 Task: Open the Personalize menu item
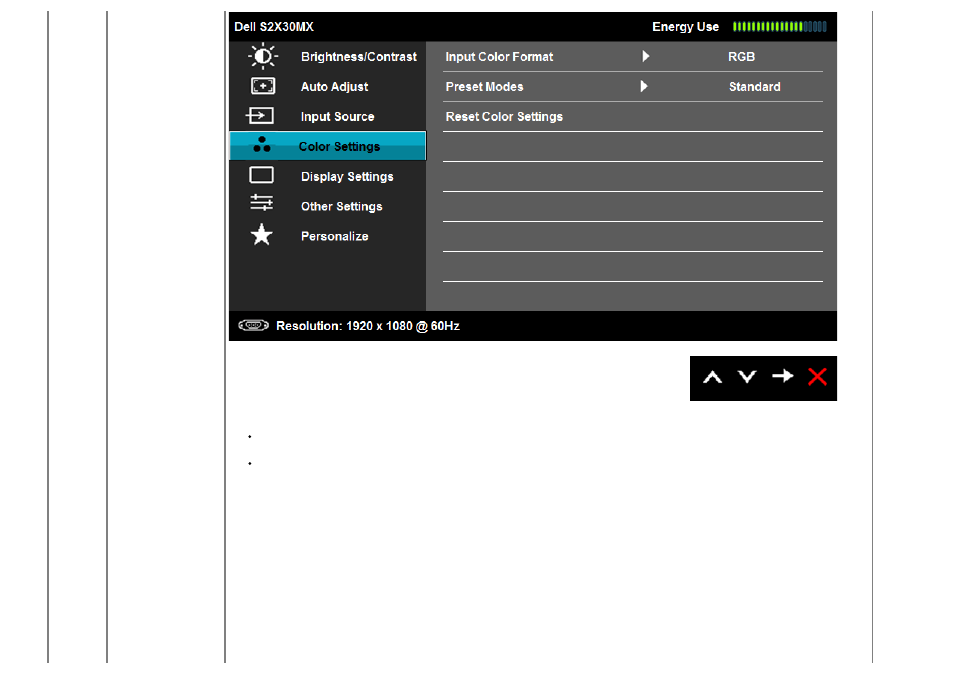[334, 236]
